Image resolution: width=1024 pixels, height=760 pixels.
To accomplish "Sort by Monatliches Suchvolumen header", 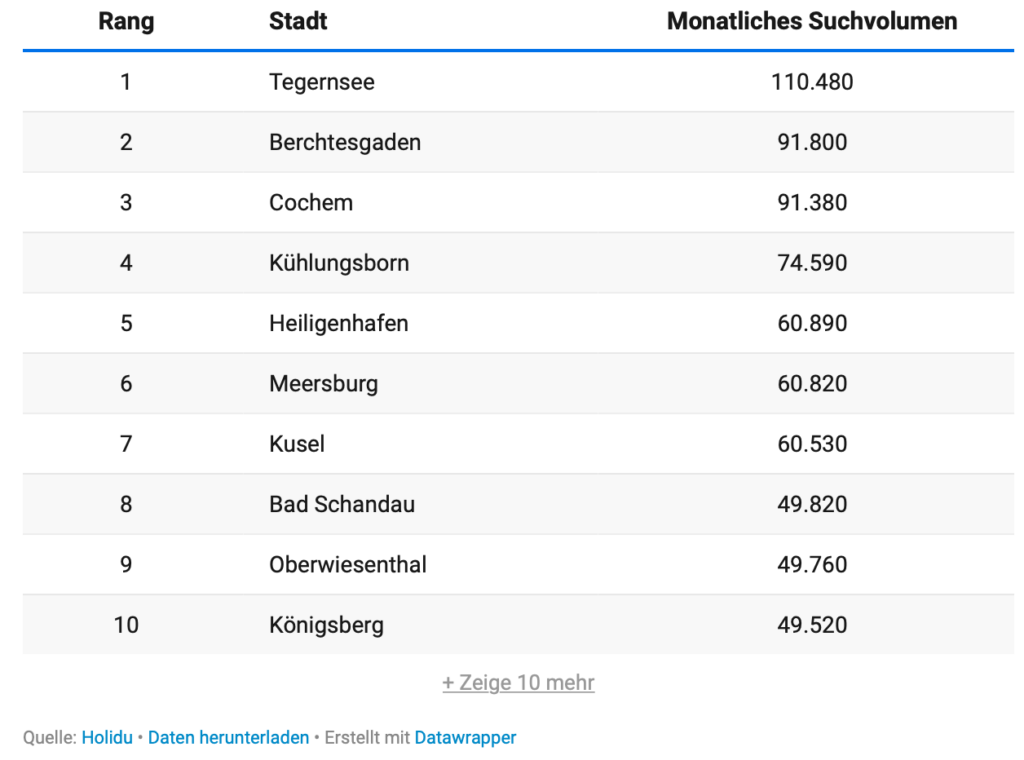I will [811, 21].
